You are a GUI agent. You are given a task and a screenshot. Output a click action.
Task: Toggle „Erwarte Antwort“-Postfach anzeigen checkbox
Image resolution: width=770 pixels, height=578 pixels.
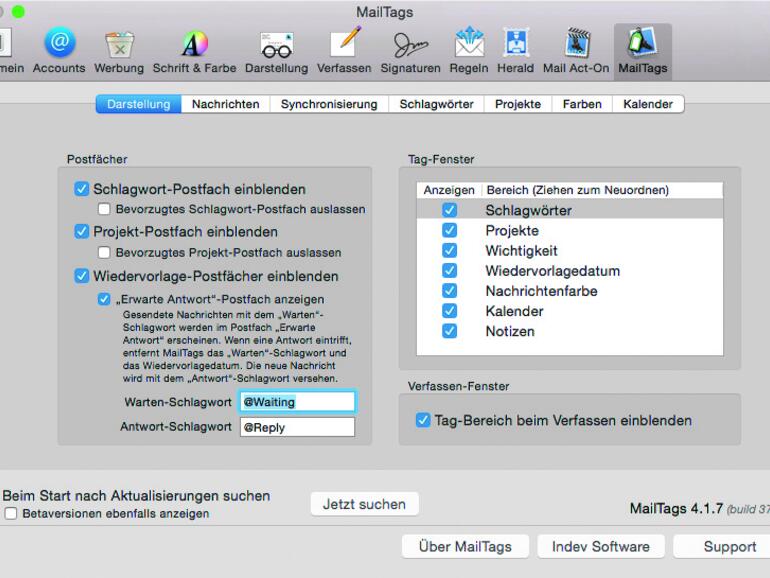point(104,299)
